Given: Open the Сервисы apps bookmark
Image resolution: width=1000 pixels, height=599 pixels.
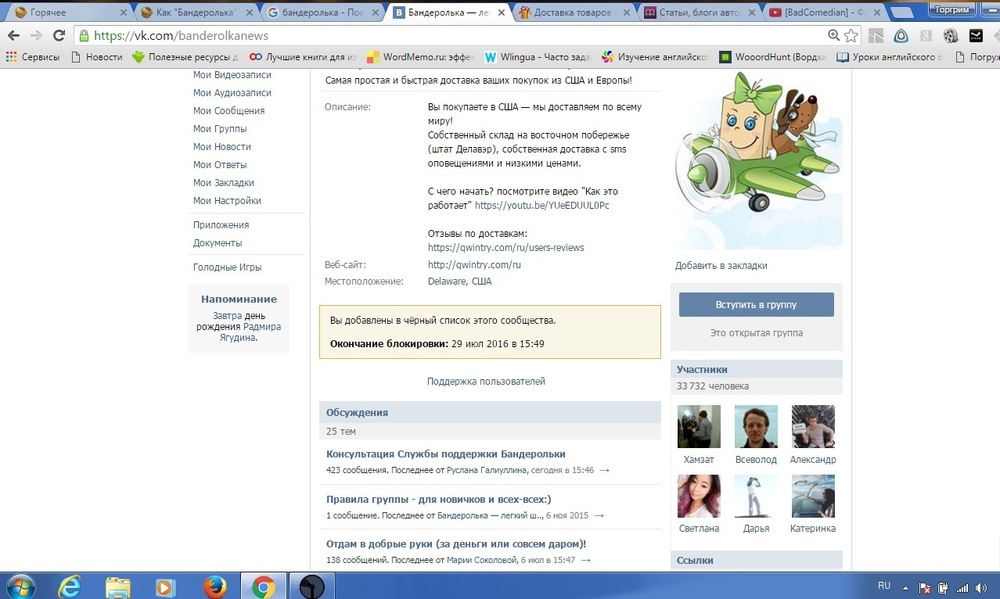Looking at the screenshot, I should pos(33,57).
